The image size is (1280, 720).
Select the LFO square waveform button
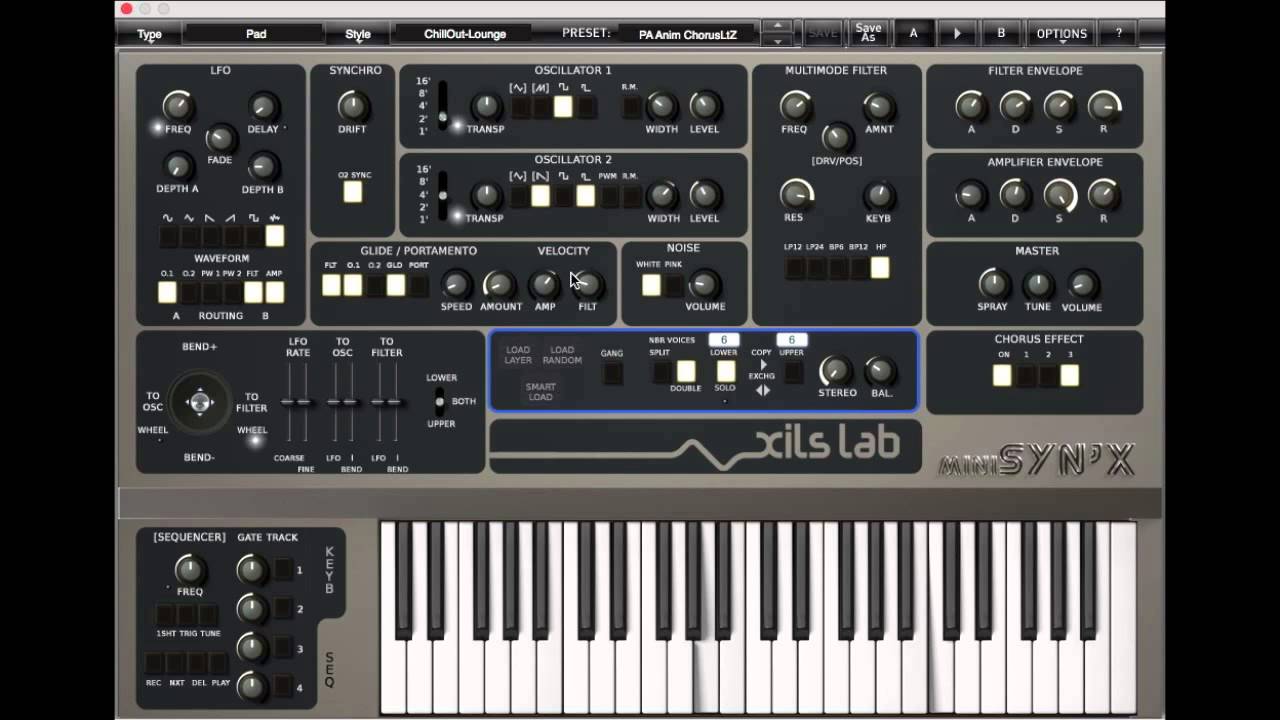pos(253,236)
